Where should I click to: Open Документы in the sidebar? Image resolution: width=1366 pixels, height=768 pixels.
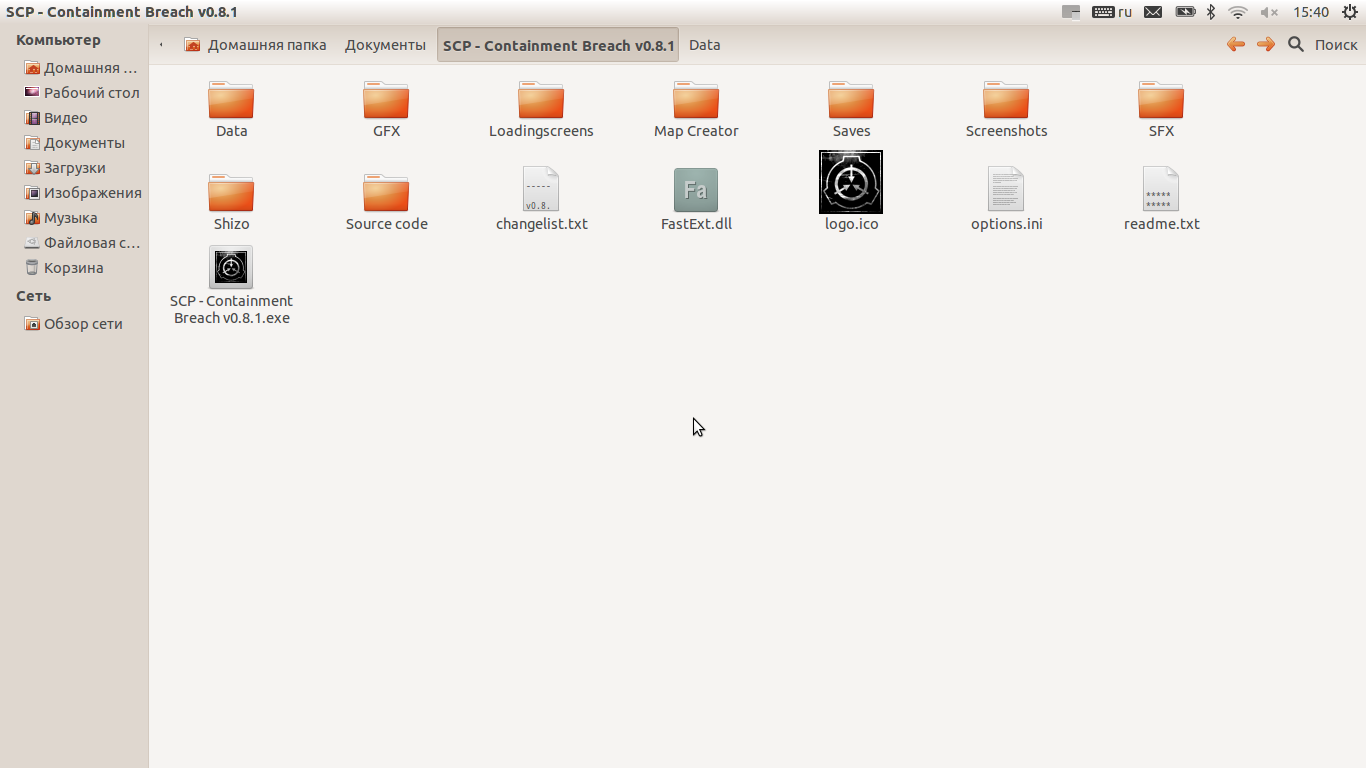(x=75, y=143)
